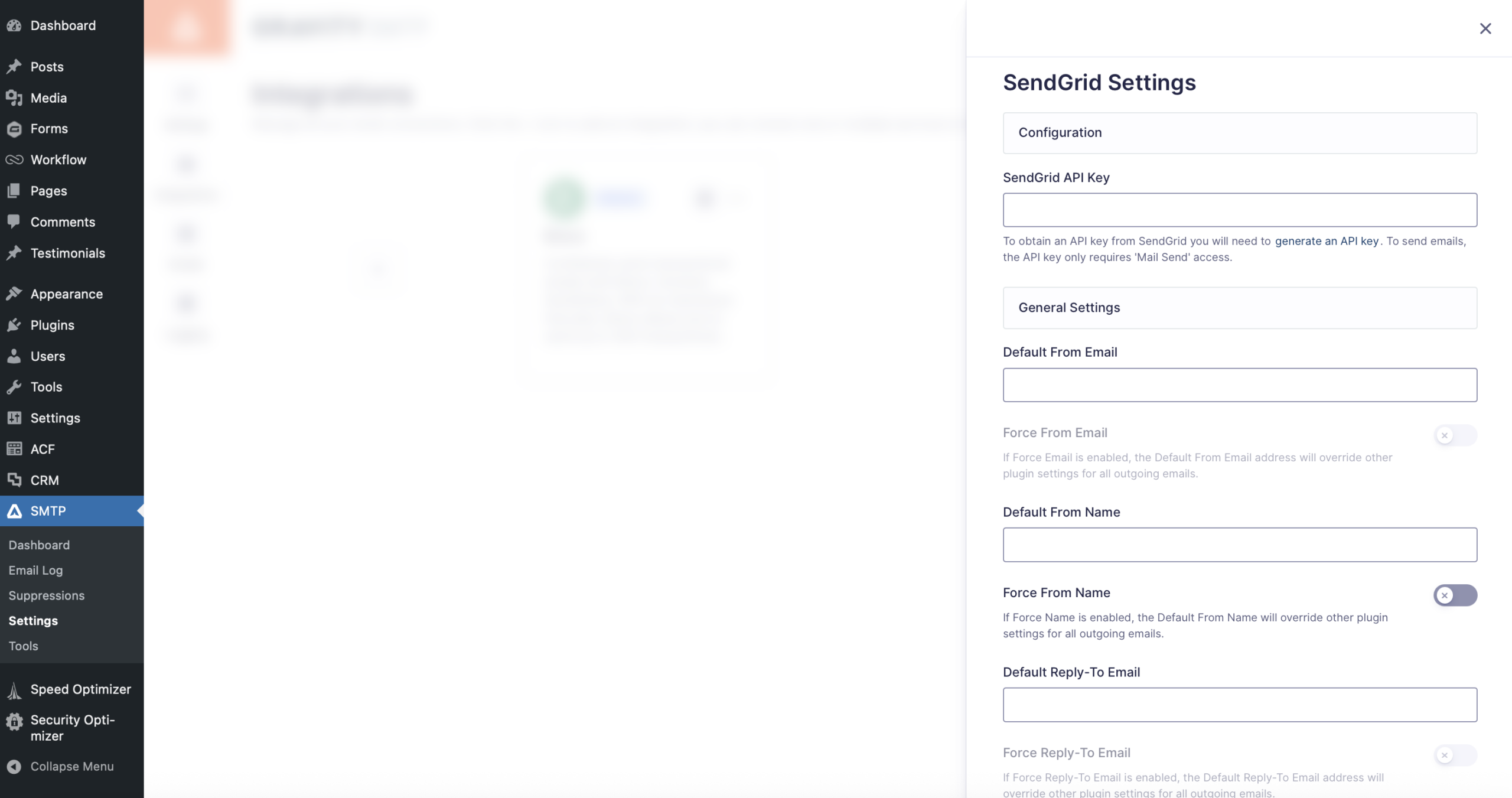Toggle the Force Reply-To Email switch
The image size is (1512, 798).
coord(1455,755)
